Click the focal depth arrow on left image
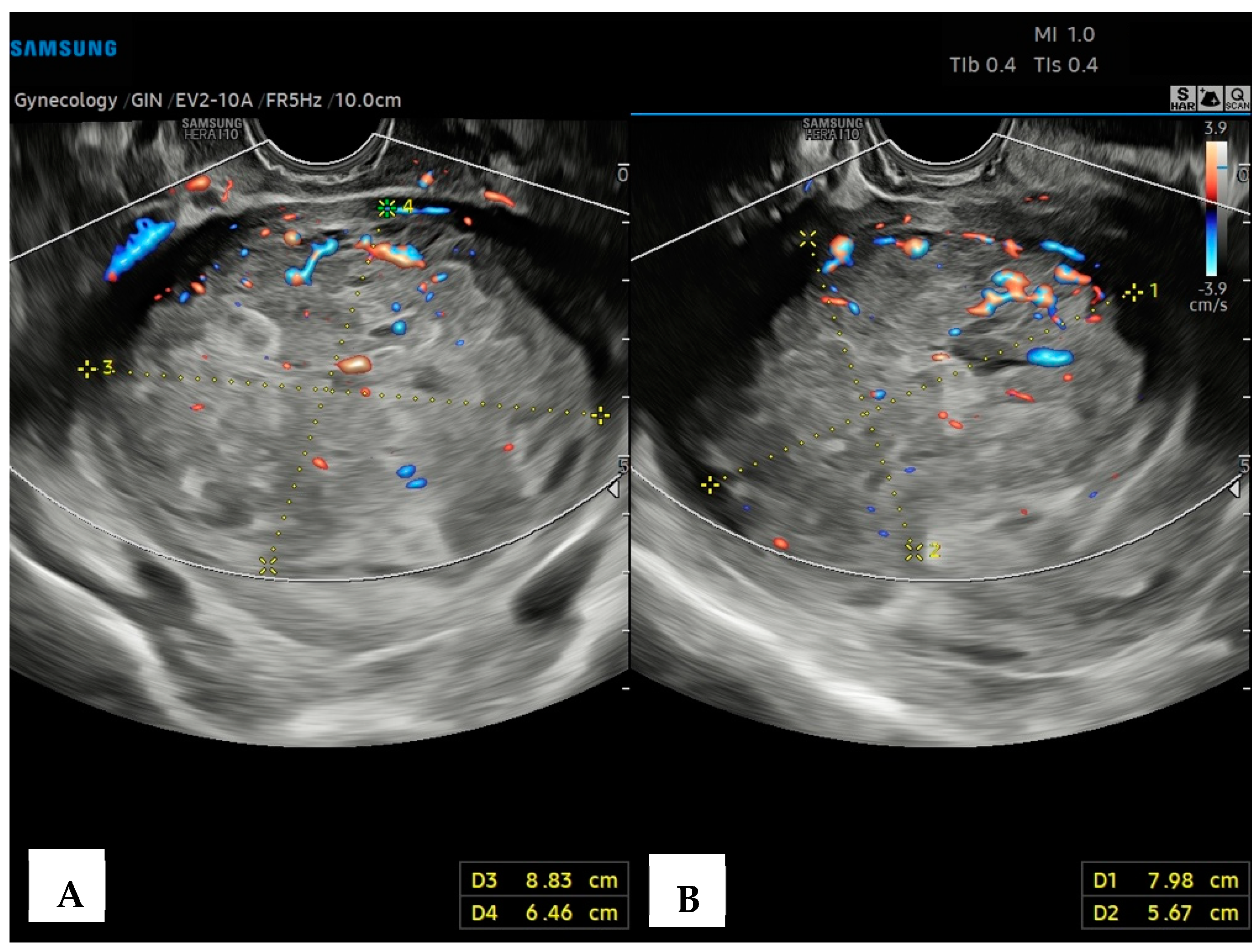 click(x=614, y=489)
